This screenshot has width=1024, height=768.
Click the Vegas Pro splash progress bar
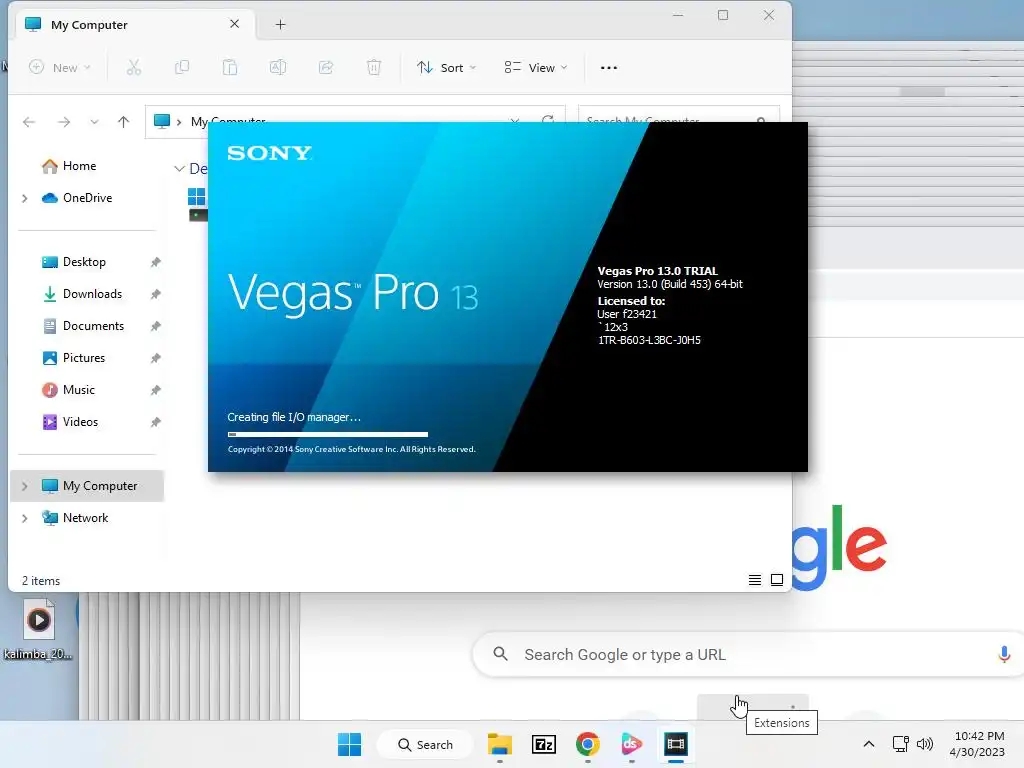click(328, 434)
